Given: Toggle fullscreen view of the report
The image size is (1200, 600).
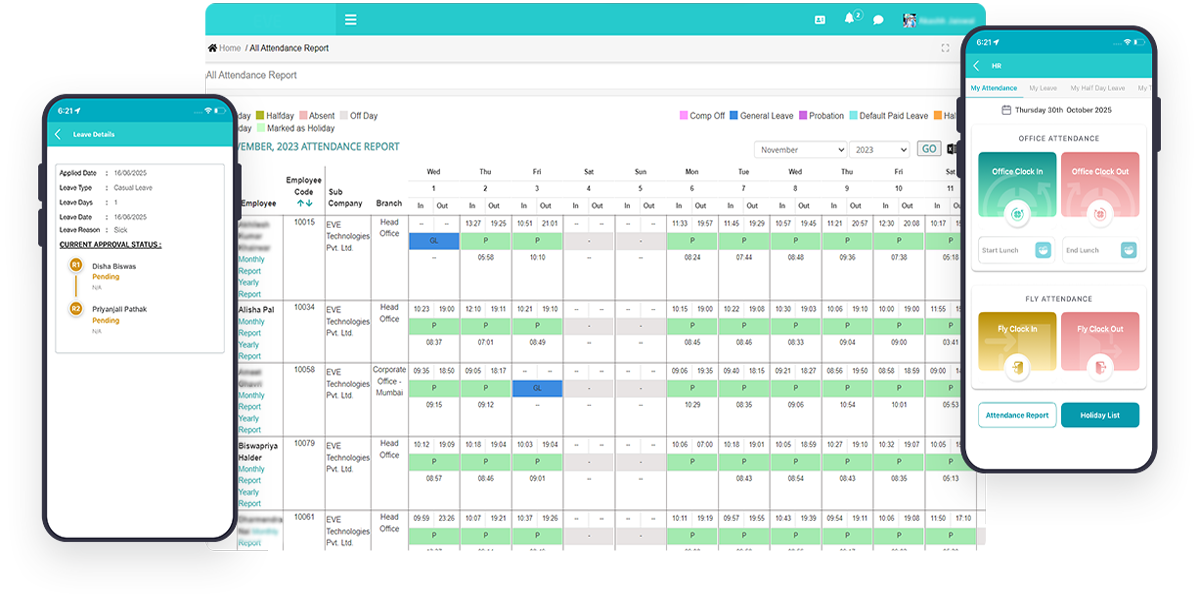Looking at the screenshot, I should point(945,48).
